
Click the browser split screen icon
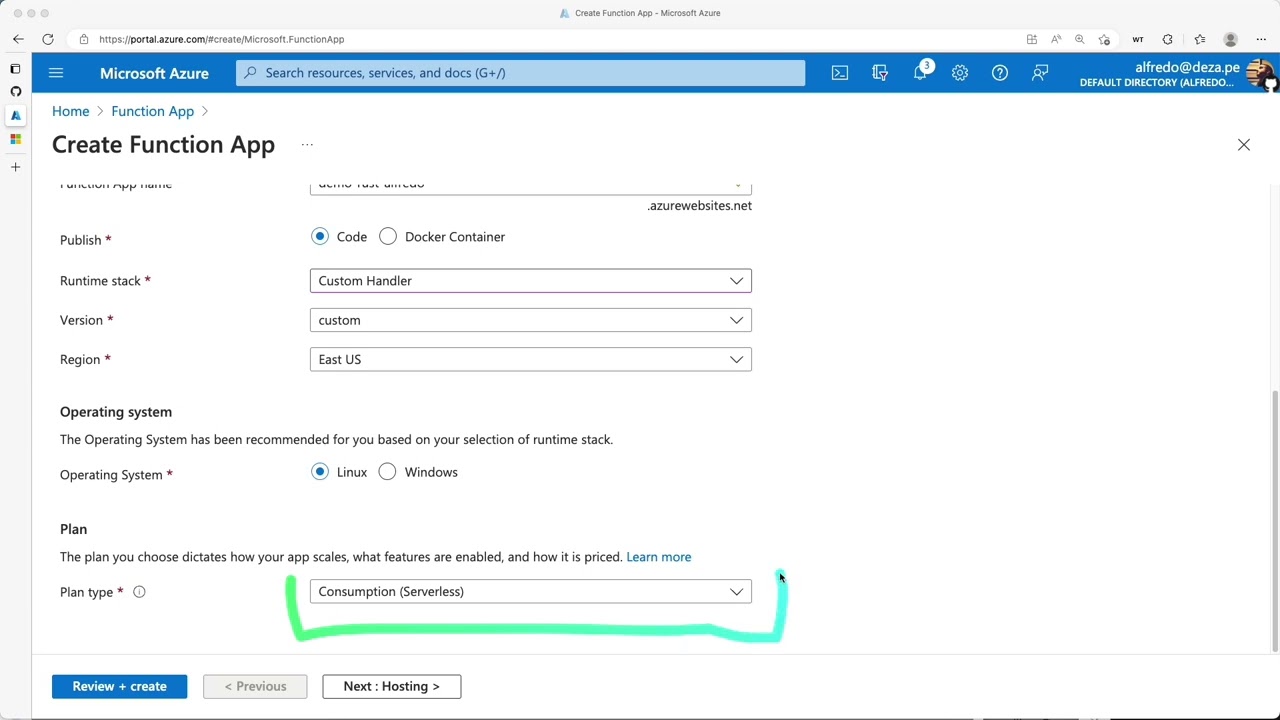point(1032,39)
